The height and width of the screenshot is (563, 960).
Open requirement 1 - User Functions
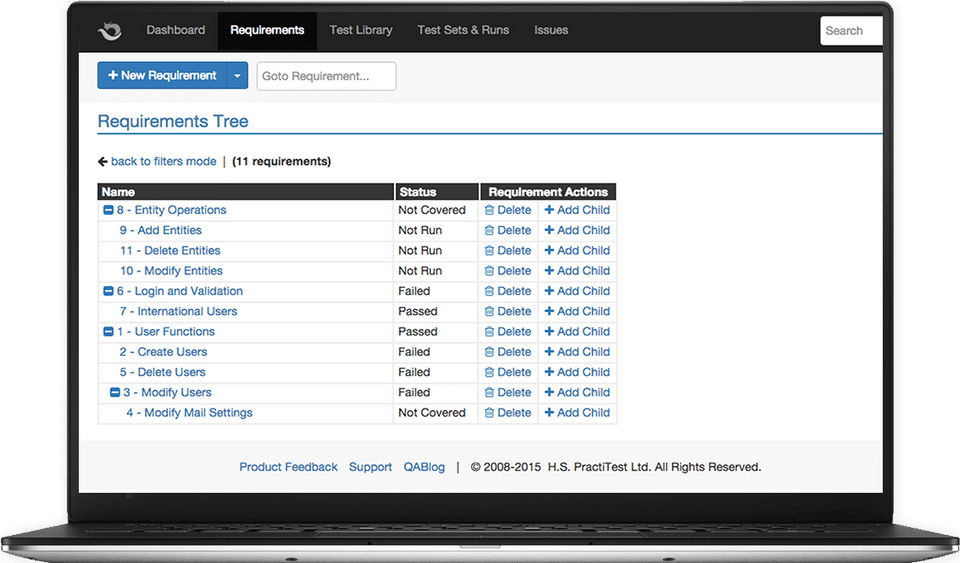coord(166,332)
